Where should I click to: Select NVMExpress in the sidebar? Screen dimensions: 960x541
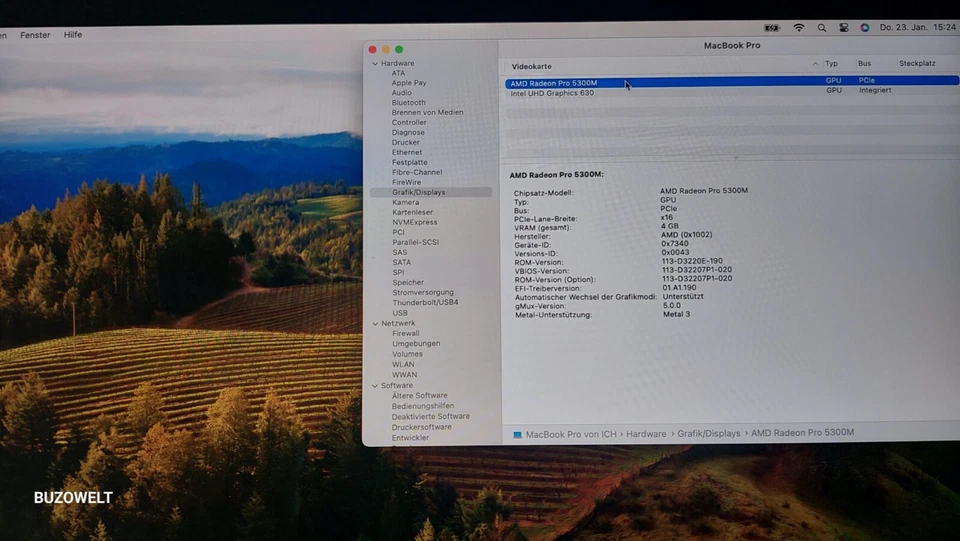coord(414,222)
